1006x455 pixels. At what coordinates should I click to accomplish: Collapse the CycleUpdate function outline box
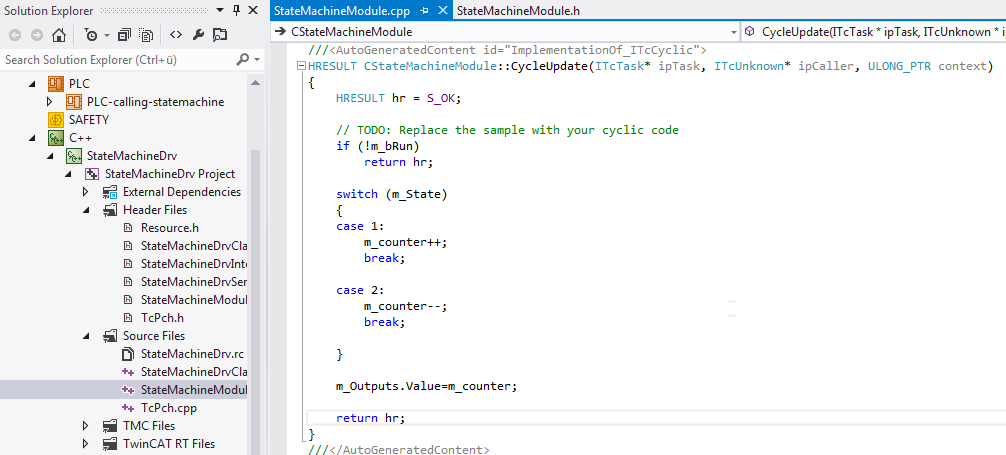[302, 66]
